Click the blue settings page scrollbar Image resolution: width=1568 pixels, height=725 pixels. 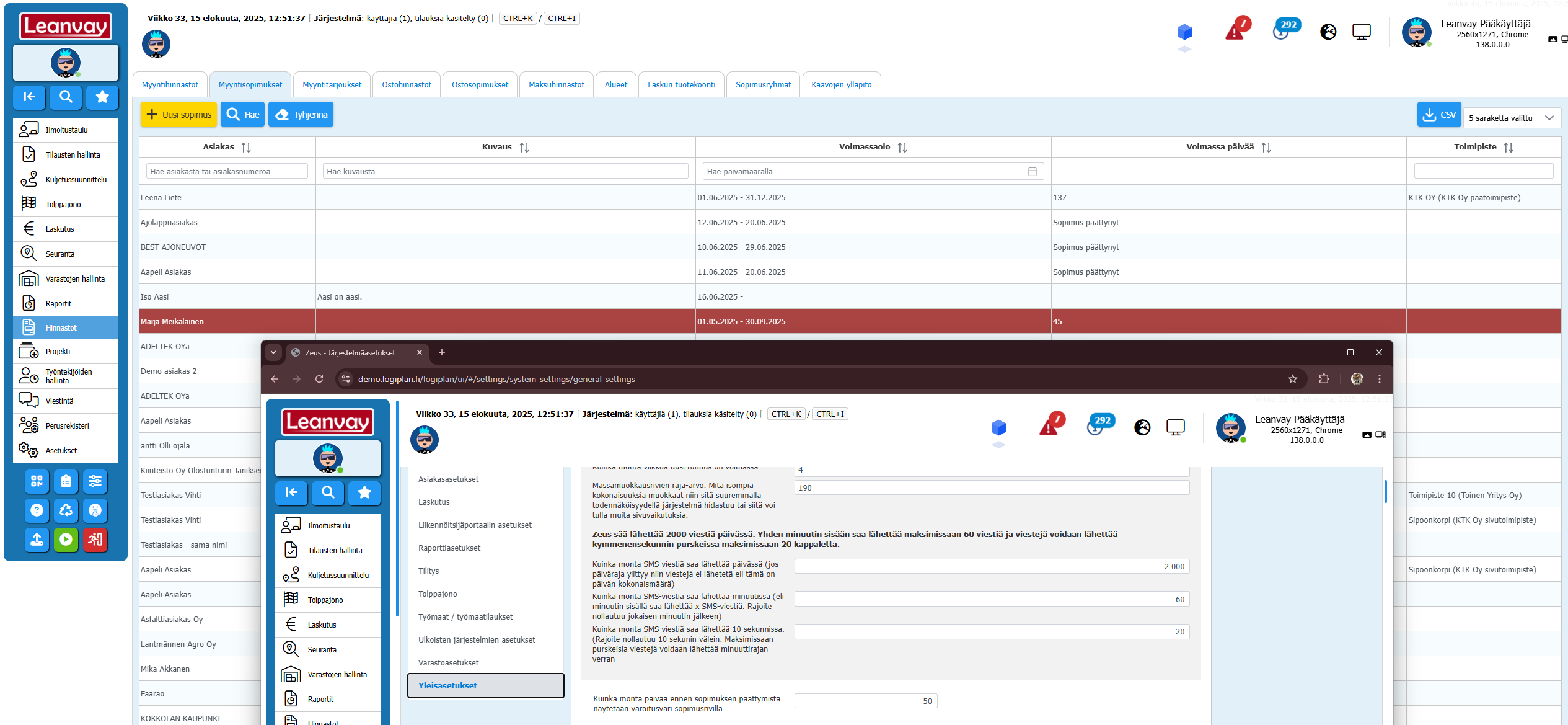pyautogui.click(x=1385, y=491)
